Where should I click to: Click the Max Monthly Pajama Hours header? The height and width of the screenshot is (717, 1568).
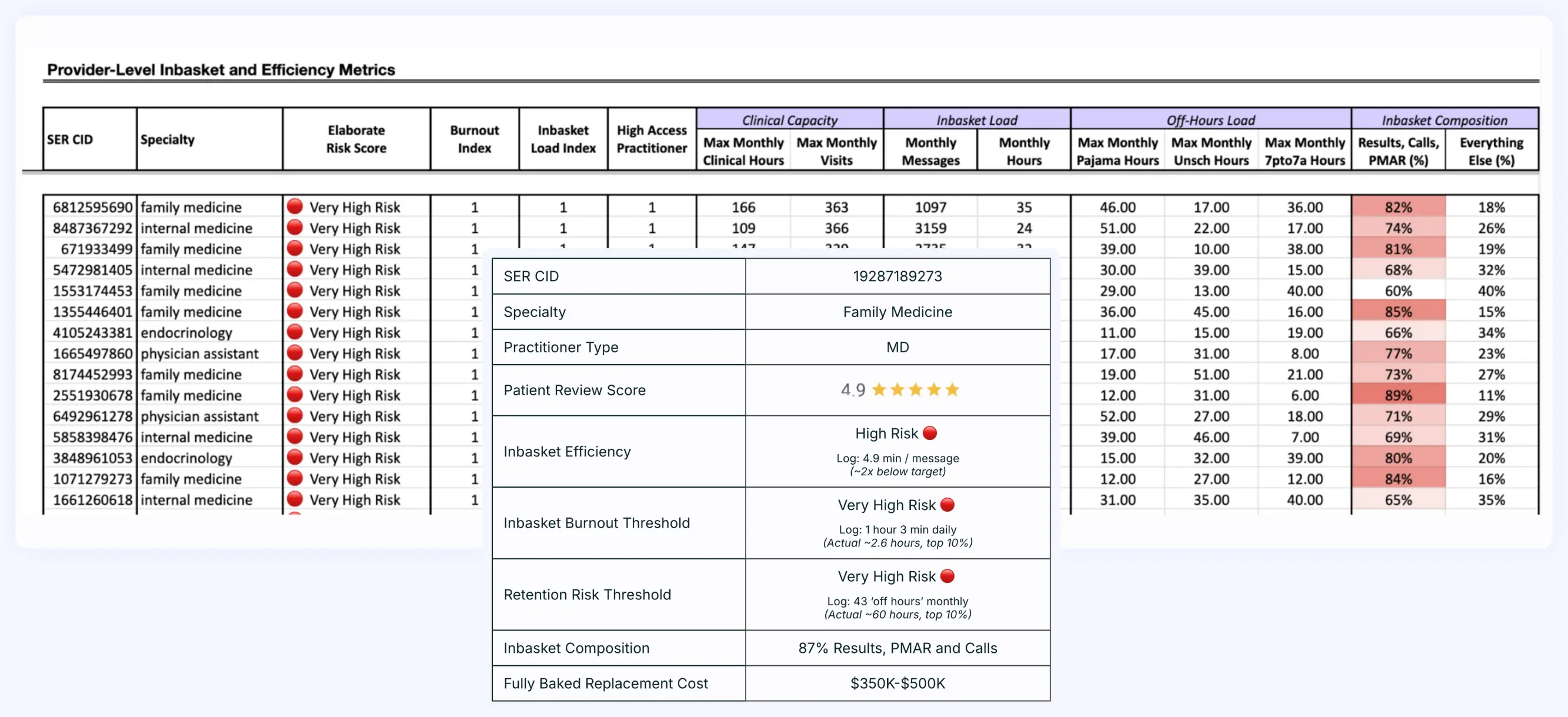pyautogui.click(x=1117, y=151)
